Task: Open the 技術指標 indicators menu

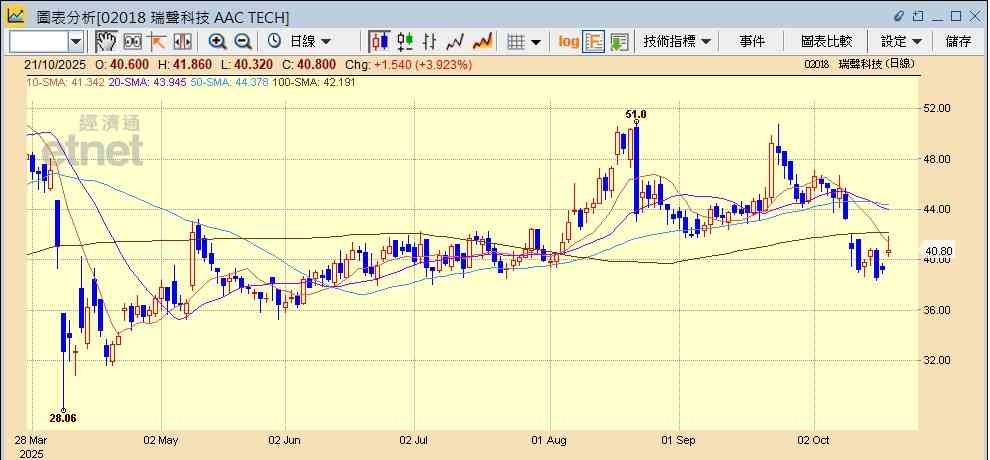Action: pos(677,41)
